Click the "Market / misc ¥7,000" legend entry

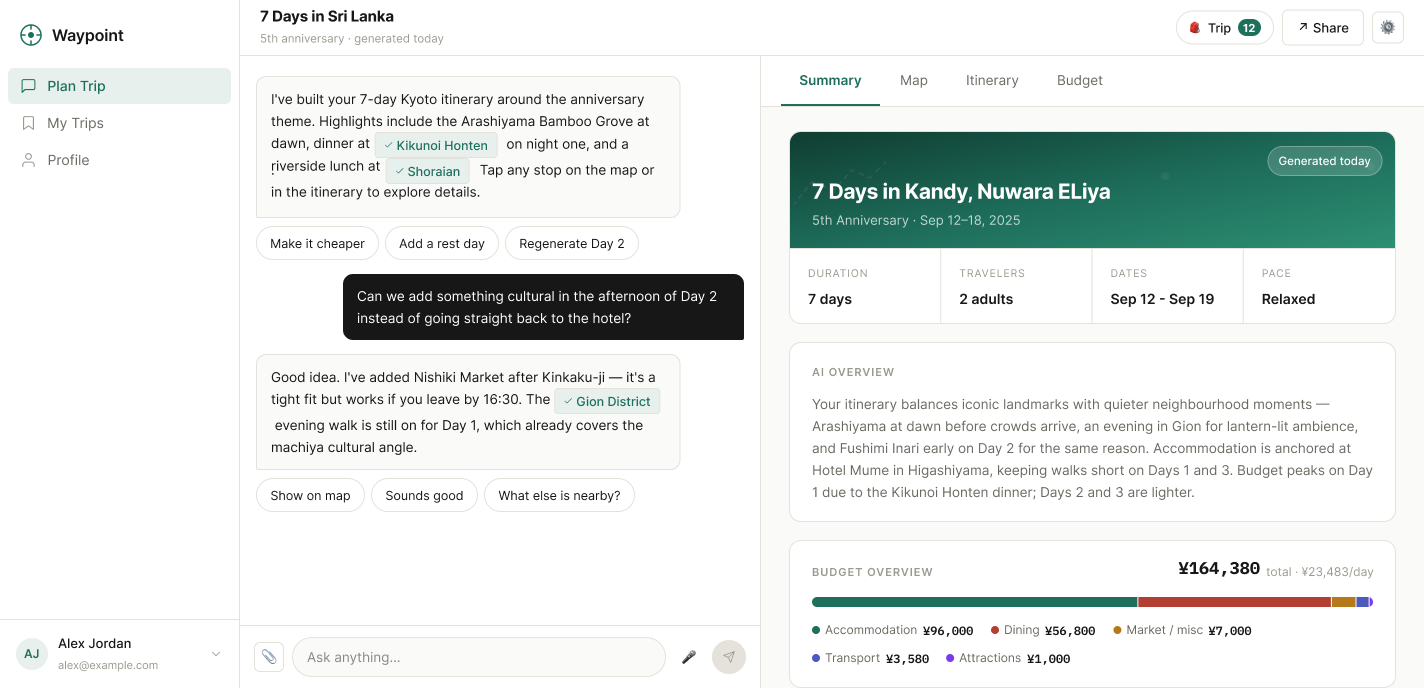pyautogui.click(x=1182, y=631)
